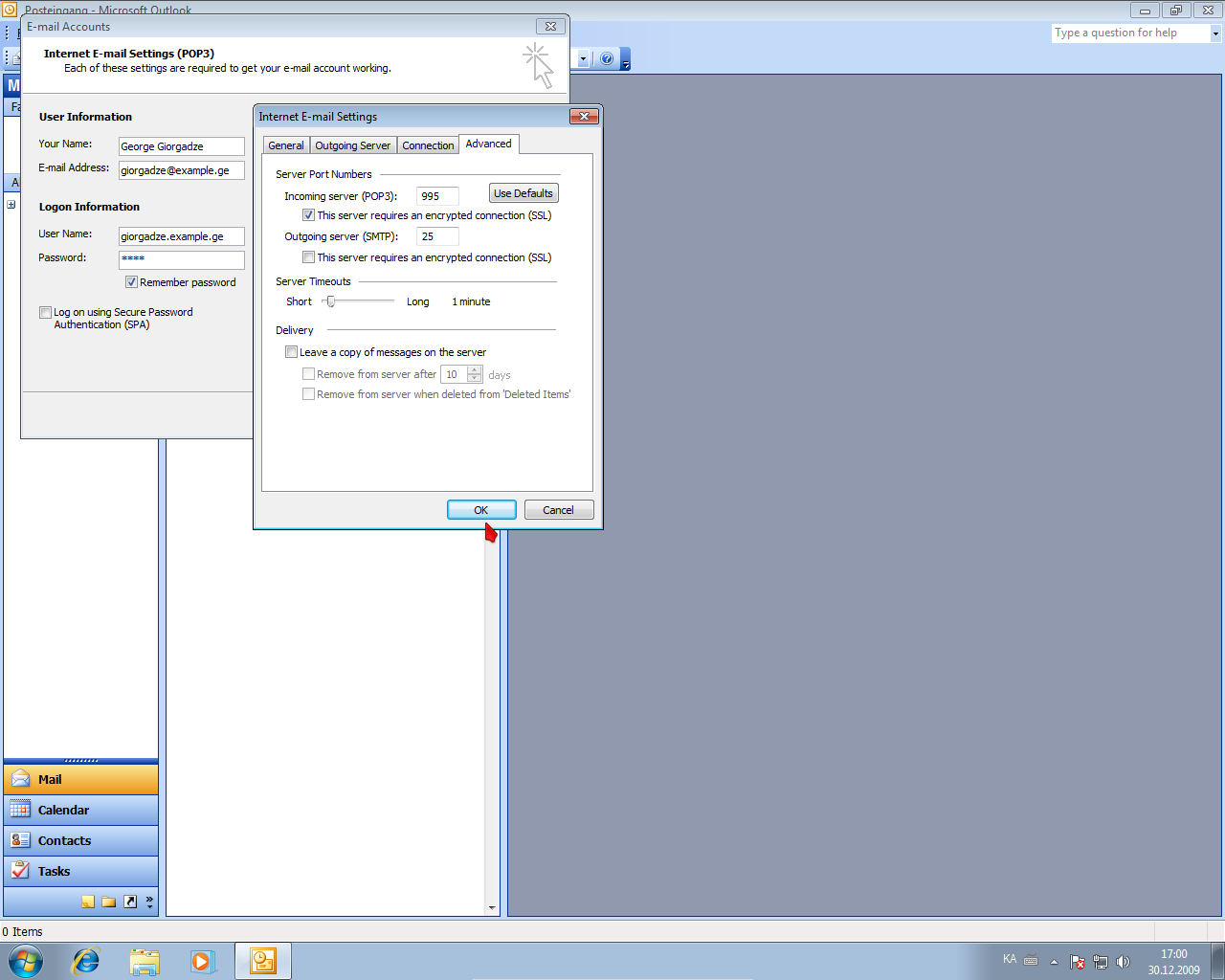
Task: Expand the Configure buttons chevron in navigation pane
Action: [149, 902]
